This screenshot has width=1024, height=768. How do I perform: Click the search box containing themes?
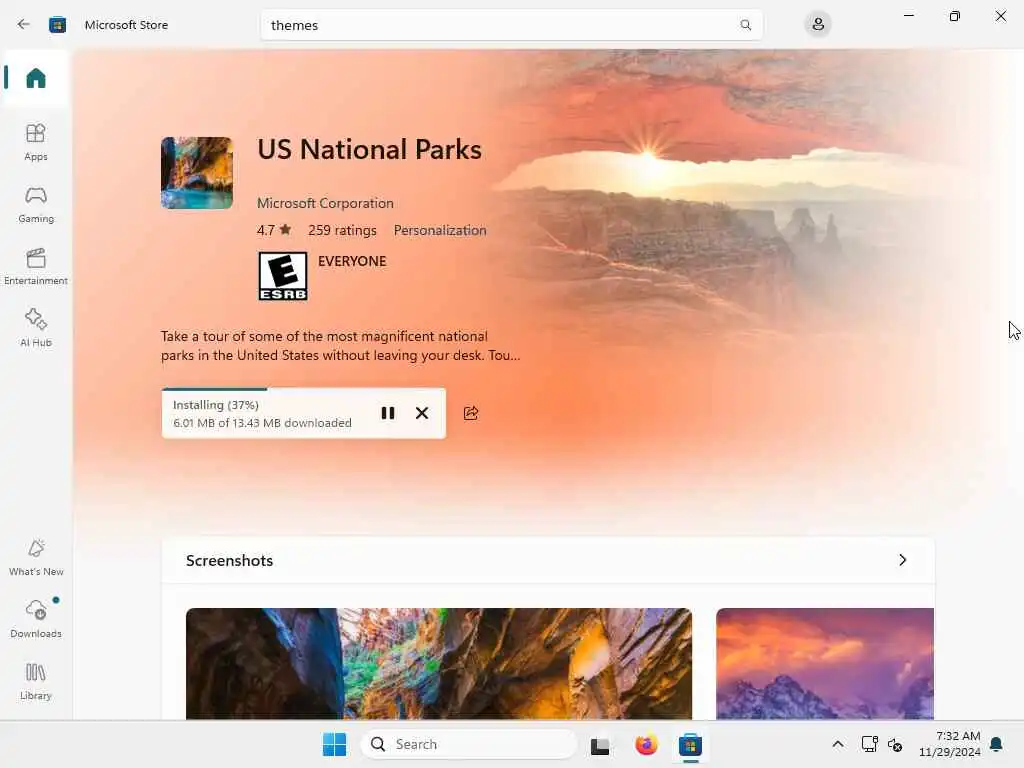point(511,25)
